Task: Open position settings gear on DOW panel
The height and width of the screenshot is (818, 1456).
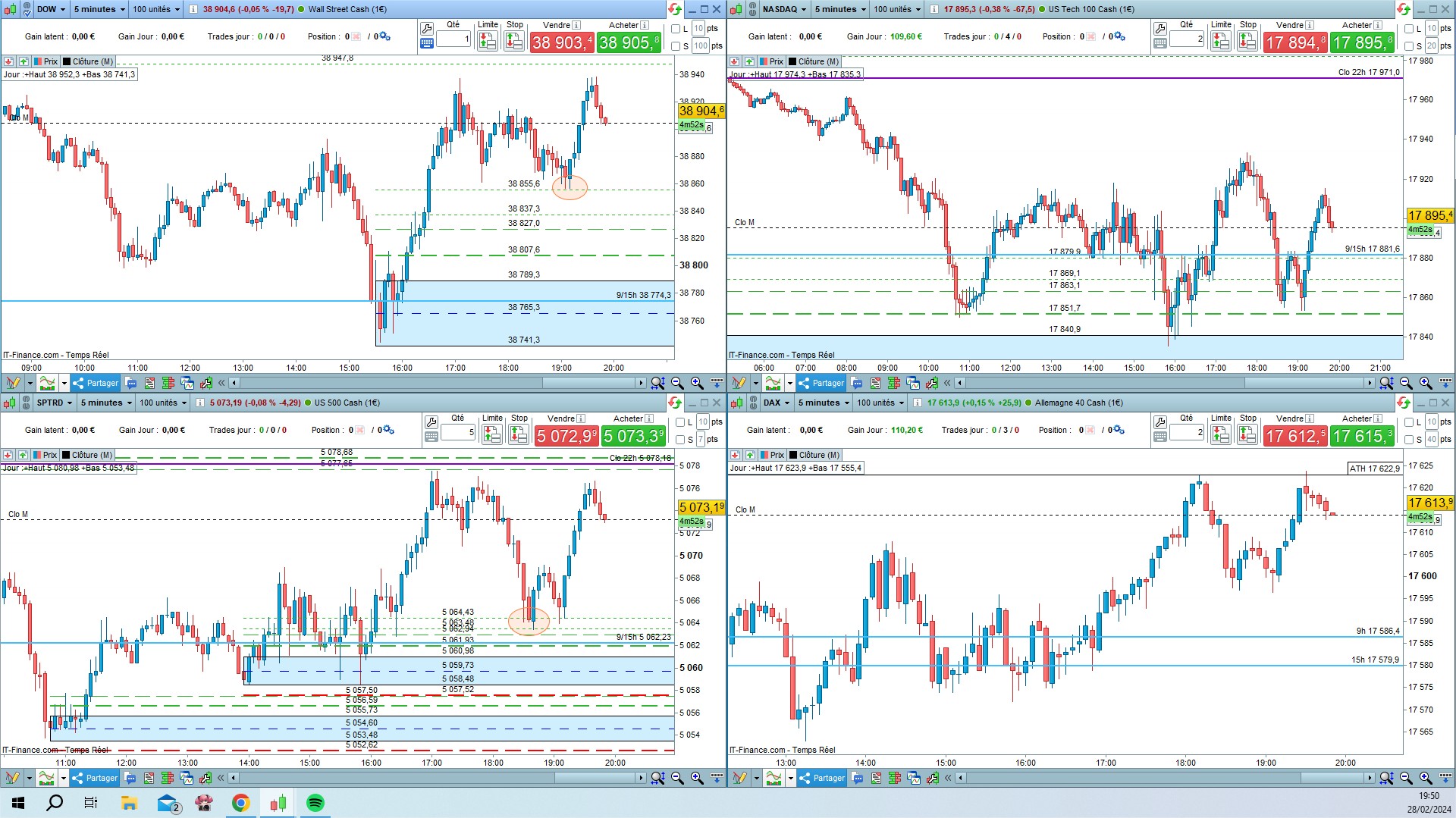Action: 384,36
